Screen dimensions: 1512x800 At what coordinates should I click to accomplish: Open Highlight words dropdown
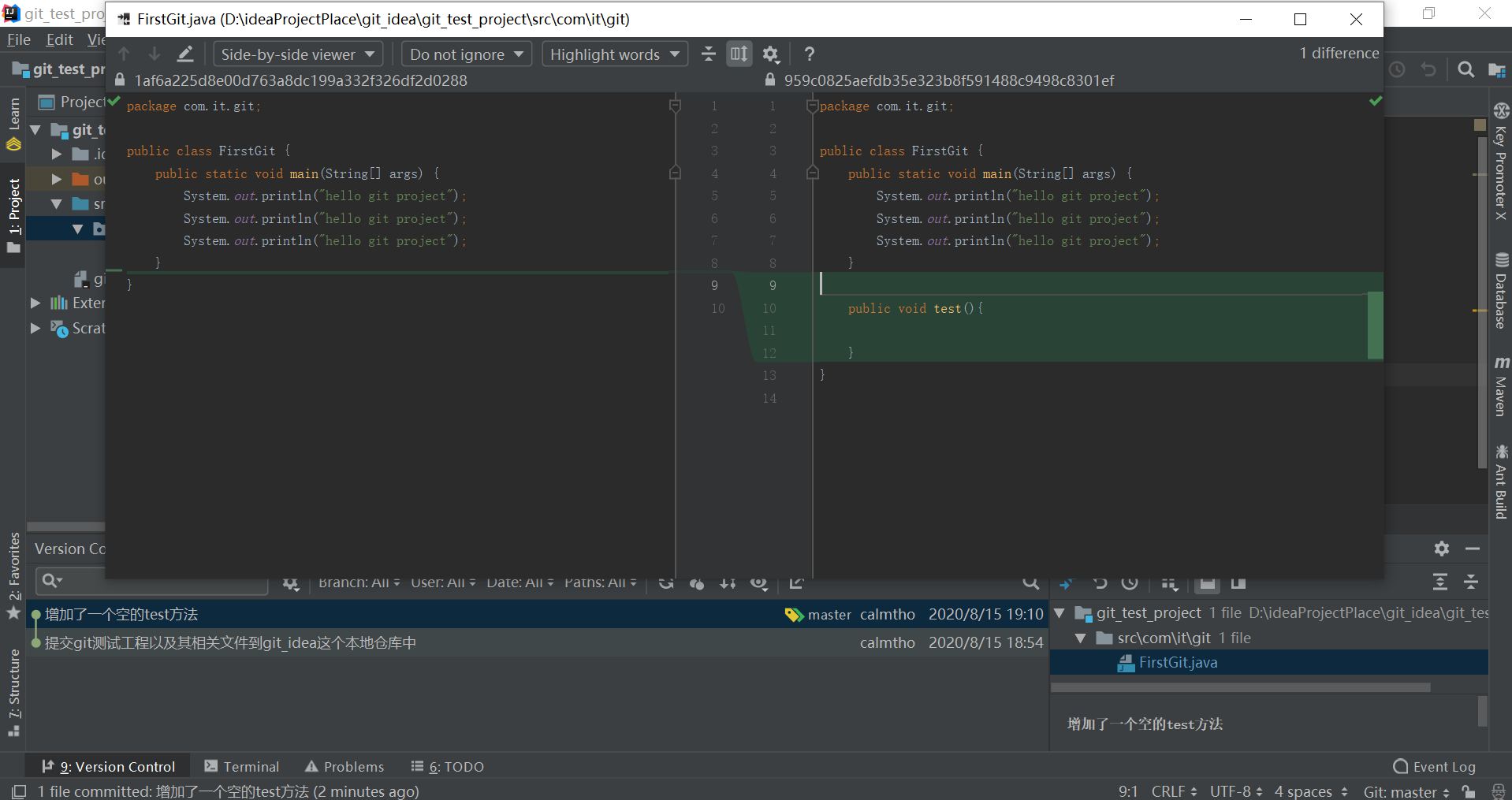[615, 54]
